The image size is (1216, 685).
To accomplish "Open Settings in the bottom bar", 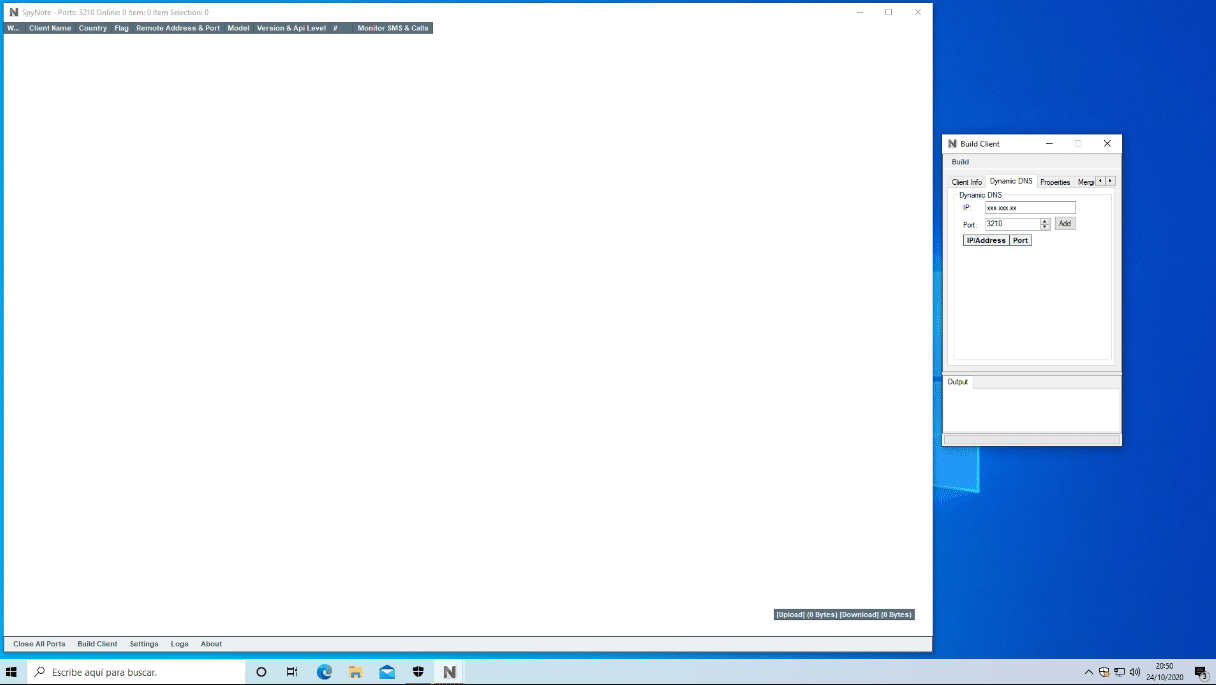I will (x=144, y=644).
